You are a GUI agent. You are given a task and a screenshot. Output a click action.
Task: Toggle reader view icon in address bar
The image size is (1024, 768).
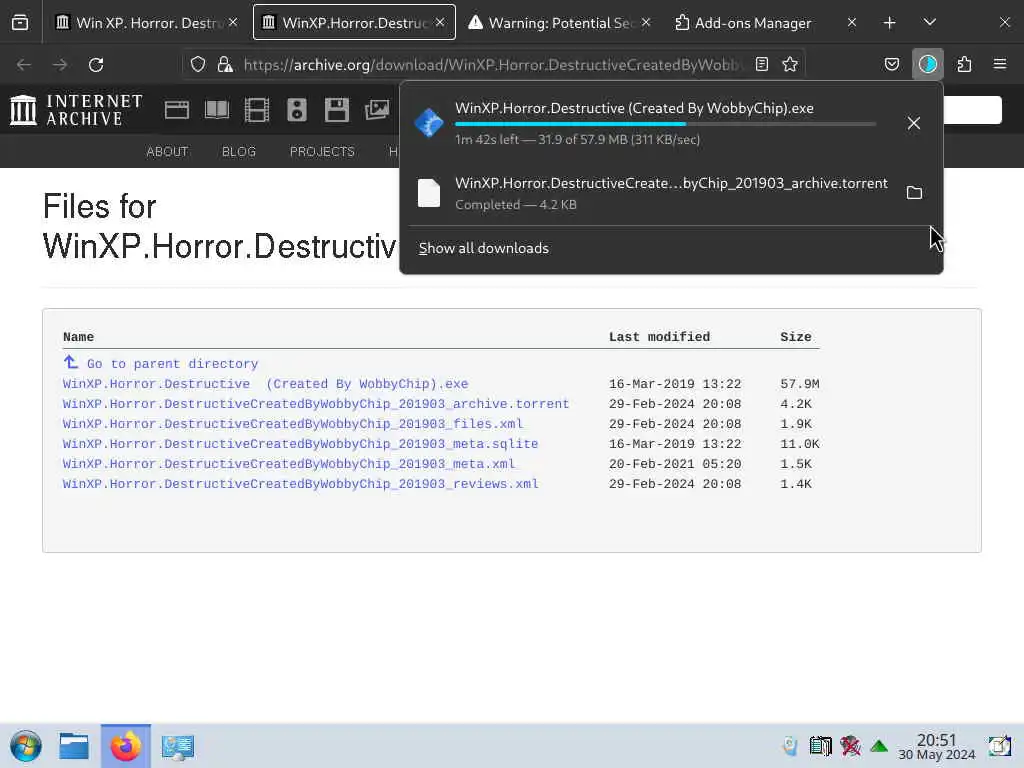(x=761, y=64)
